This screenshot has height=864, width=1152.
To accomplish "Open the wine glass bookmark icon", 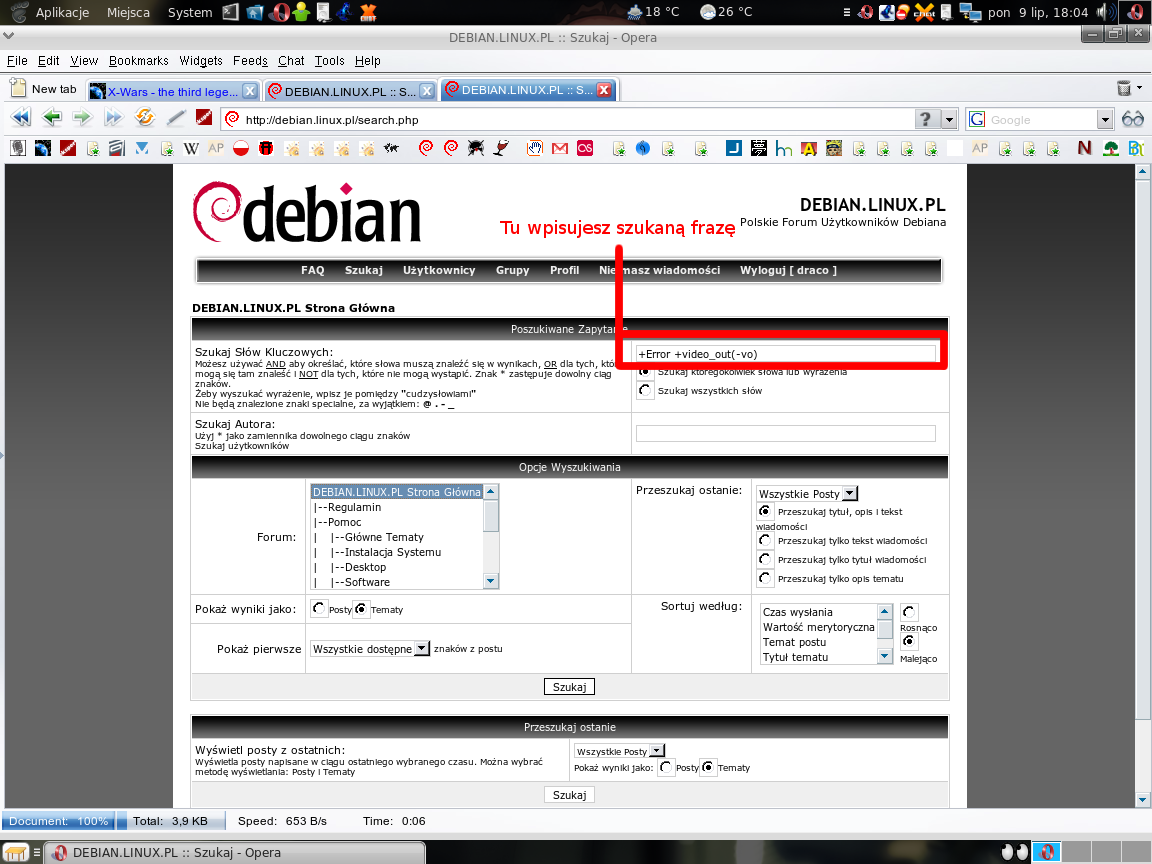I will point(502,148).
